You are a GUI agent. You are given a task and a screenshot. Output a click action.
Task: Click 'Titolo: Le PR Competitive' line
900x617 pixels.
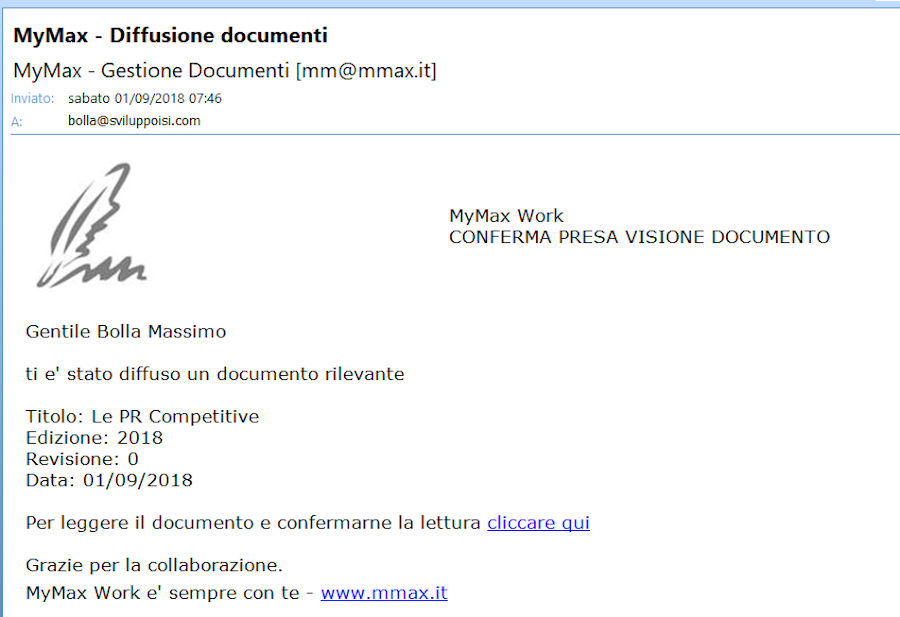(142, 417)
